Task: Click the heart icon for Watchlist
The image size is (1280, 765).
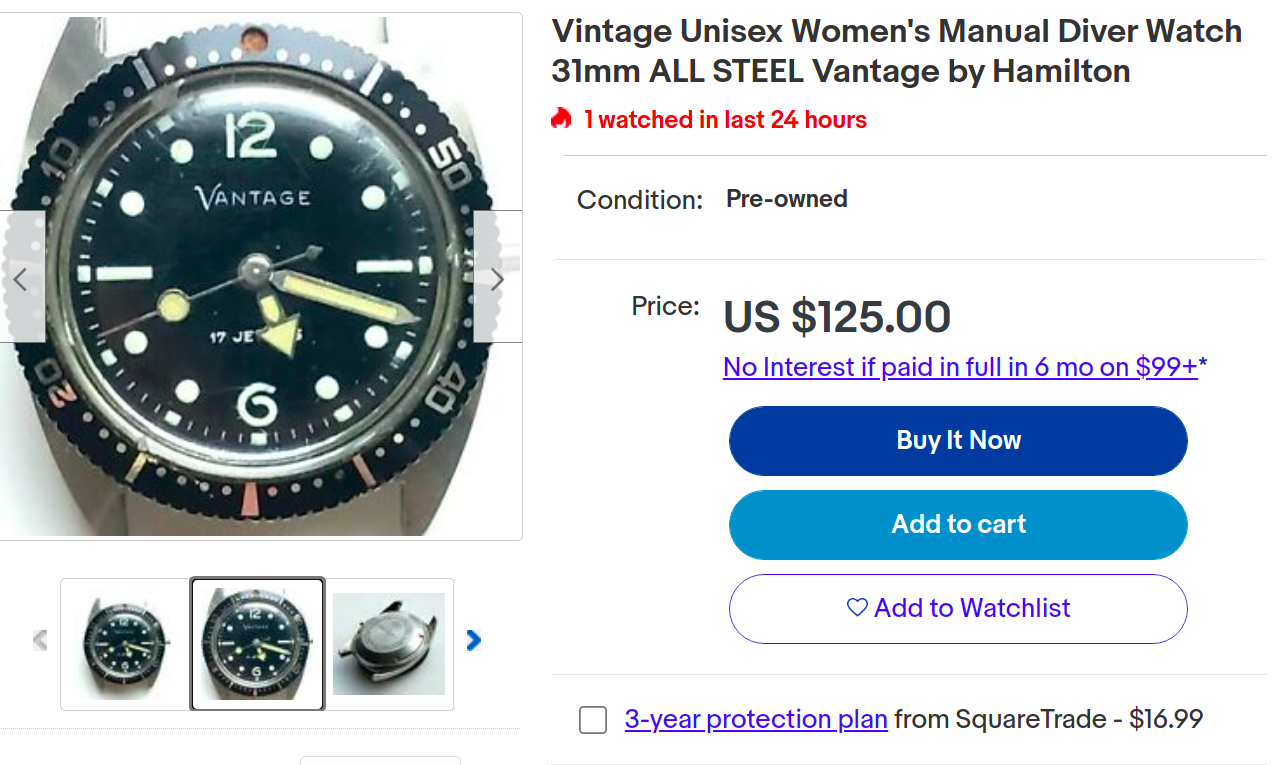Action: coord(857,607)
